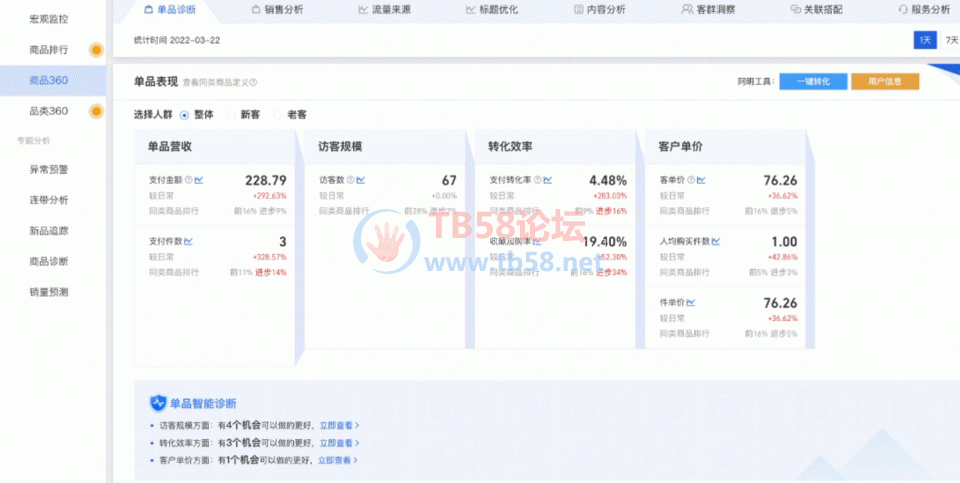Select the 1天 time range button

[925, 40]
